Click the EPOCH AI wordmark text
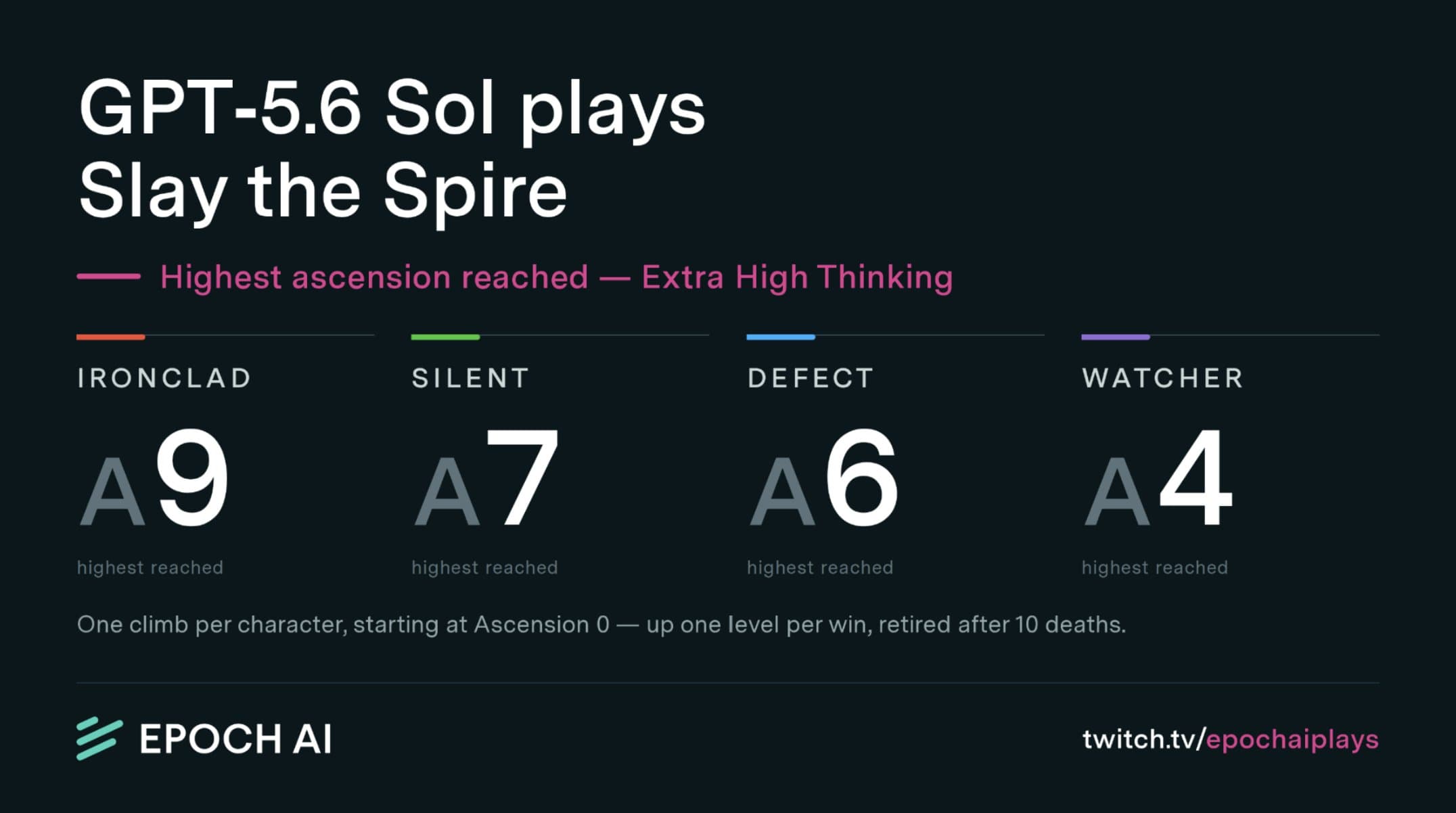The image size is (1456, 813). click(x=235, y=739)
